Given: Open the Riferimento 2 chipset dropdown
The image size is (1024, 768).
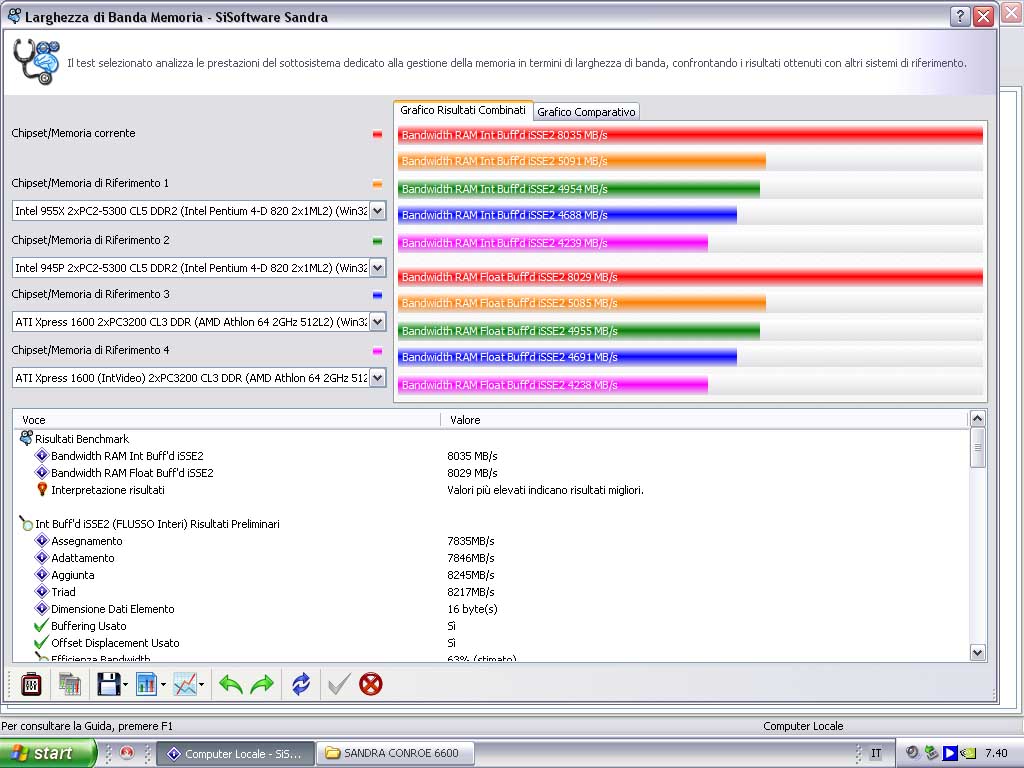Looking at the screenshot, I should pyautogui.click(x=377, y=268).
